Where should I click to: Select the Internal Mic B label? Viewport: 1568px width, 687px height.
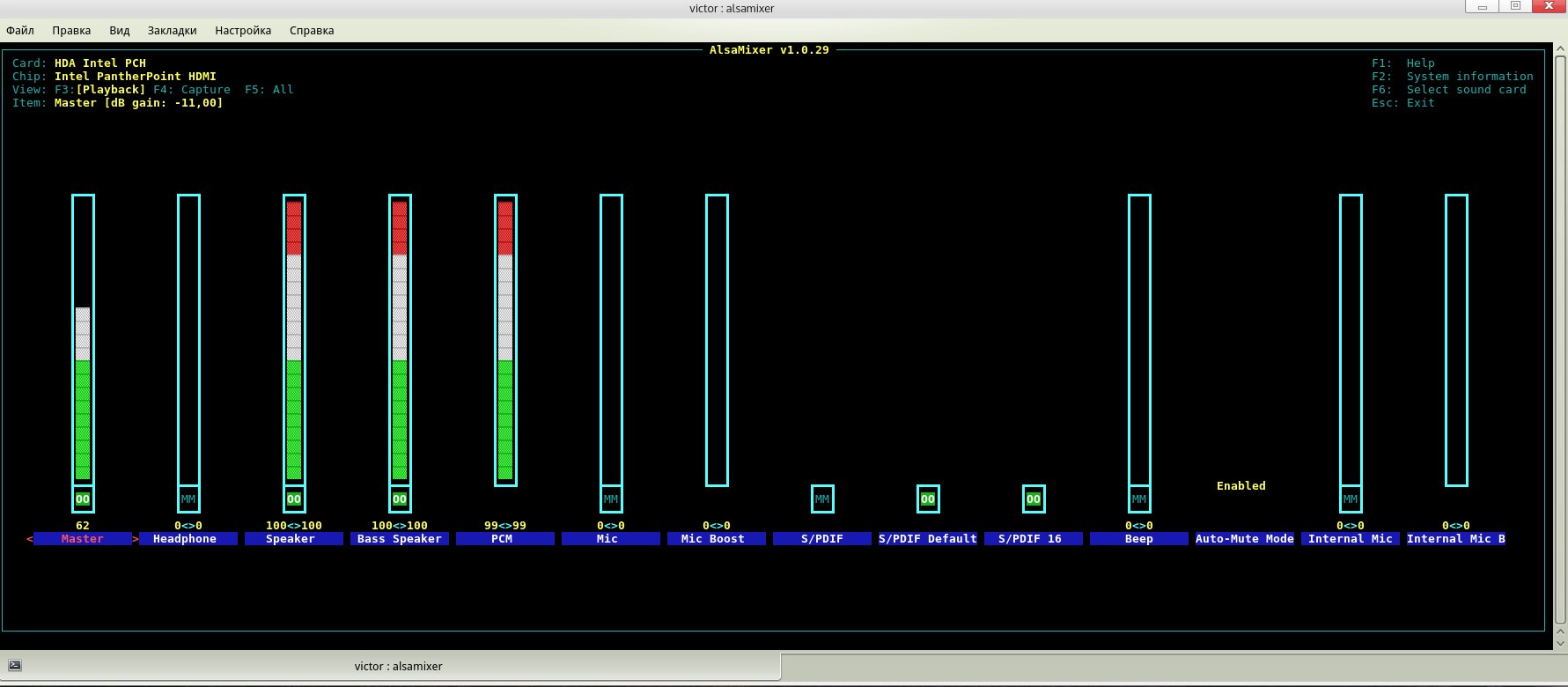1456,539
